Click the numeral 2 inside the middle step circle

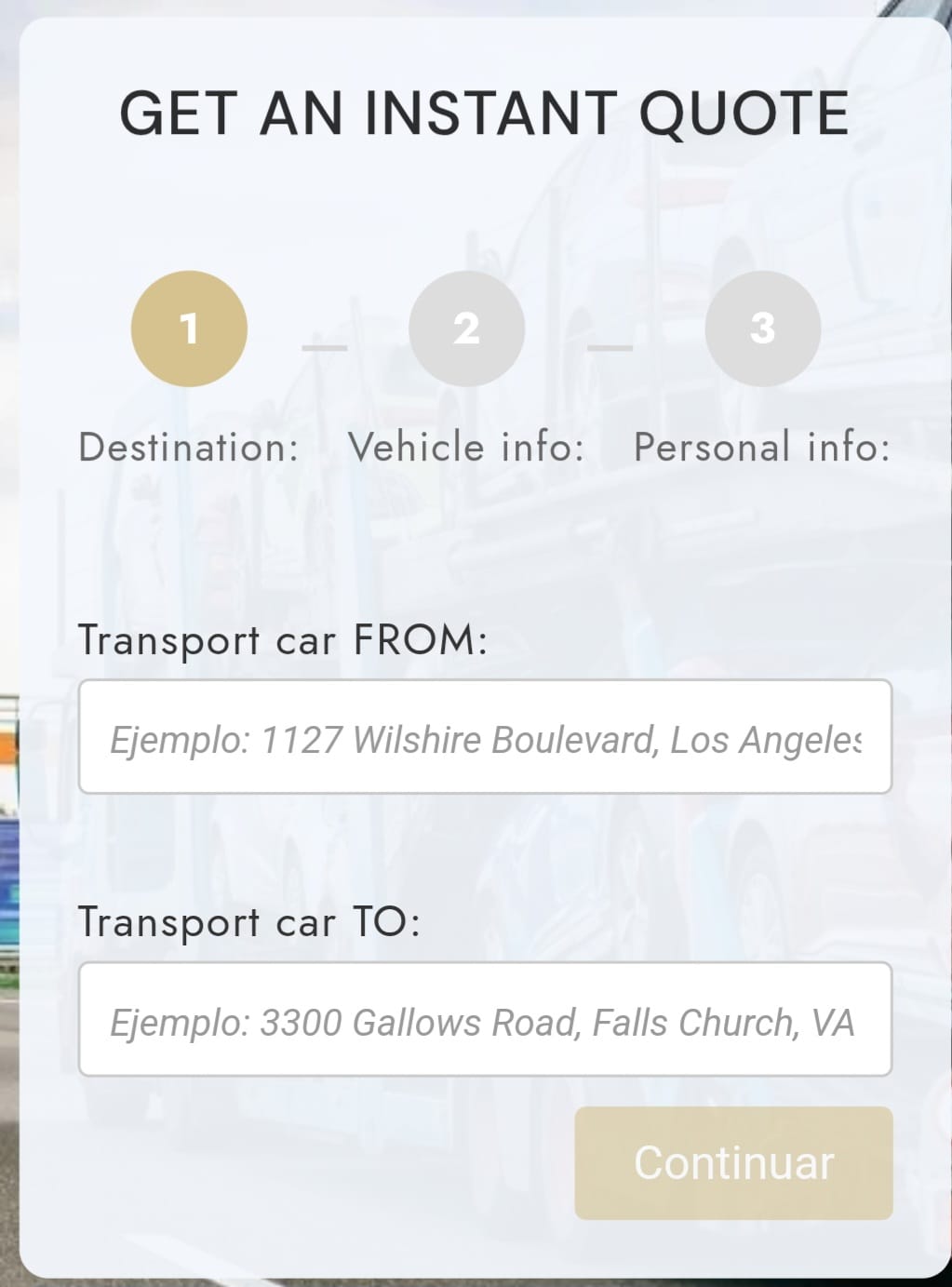[466, 328]
